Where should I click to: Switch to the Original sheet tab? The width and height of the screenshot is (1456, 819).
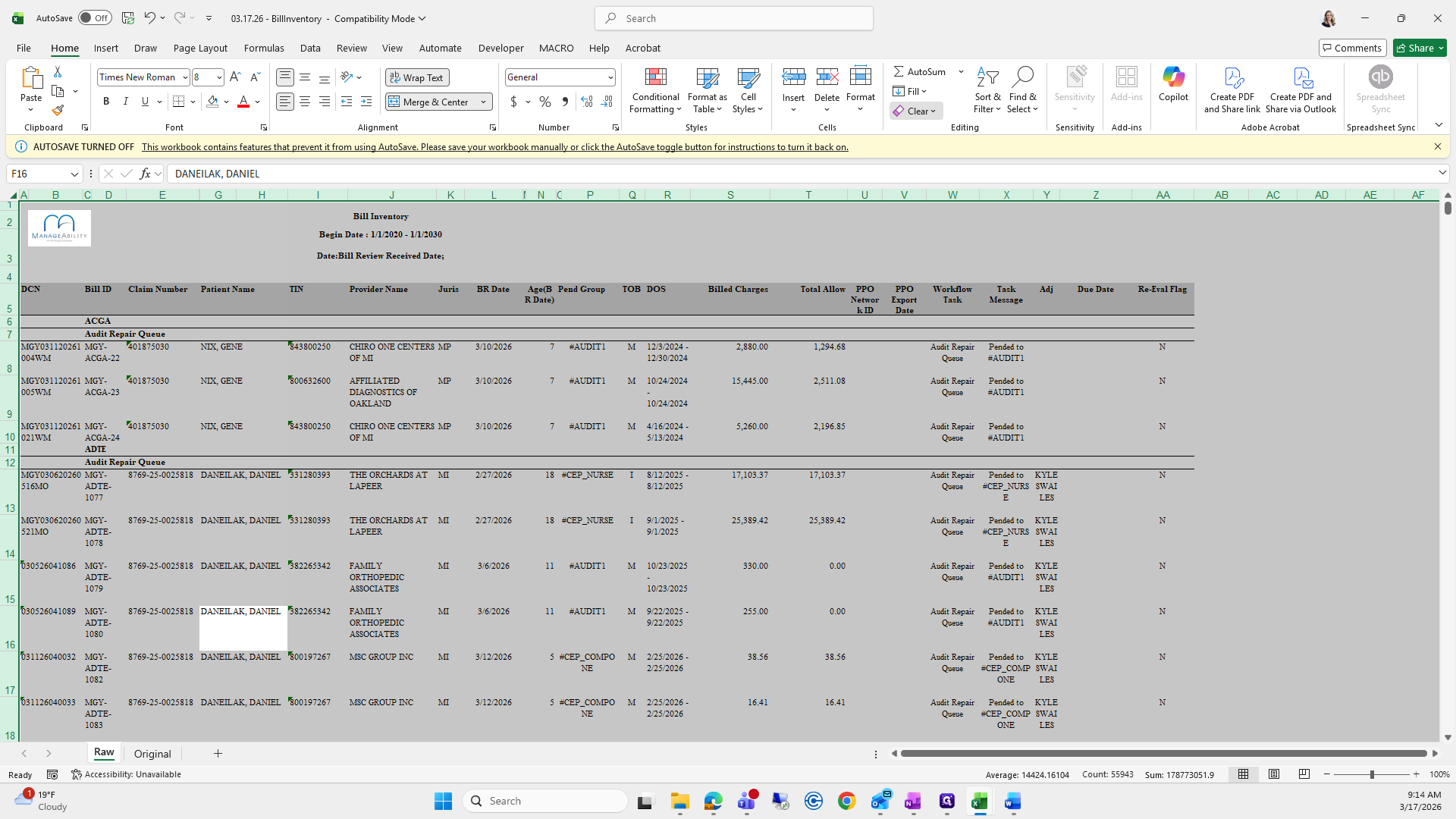152,754
